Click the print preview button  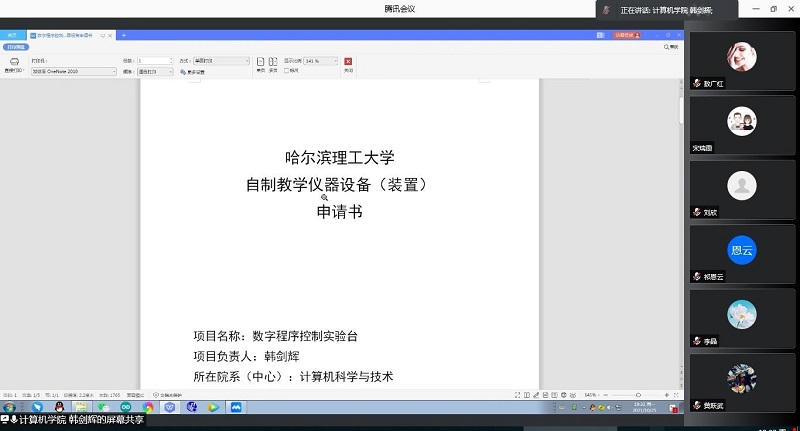point(15,46)
